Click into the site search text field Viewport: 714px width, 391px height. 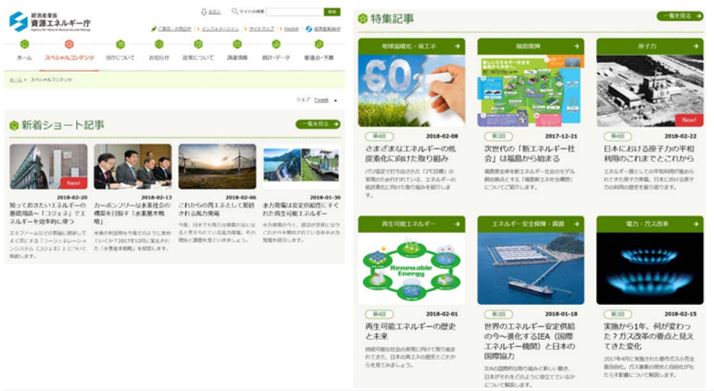pos(295,11)
